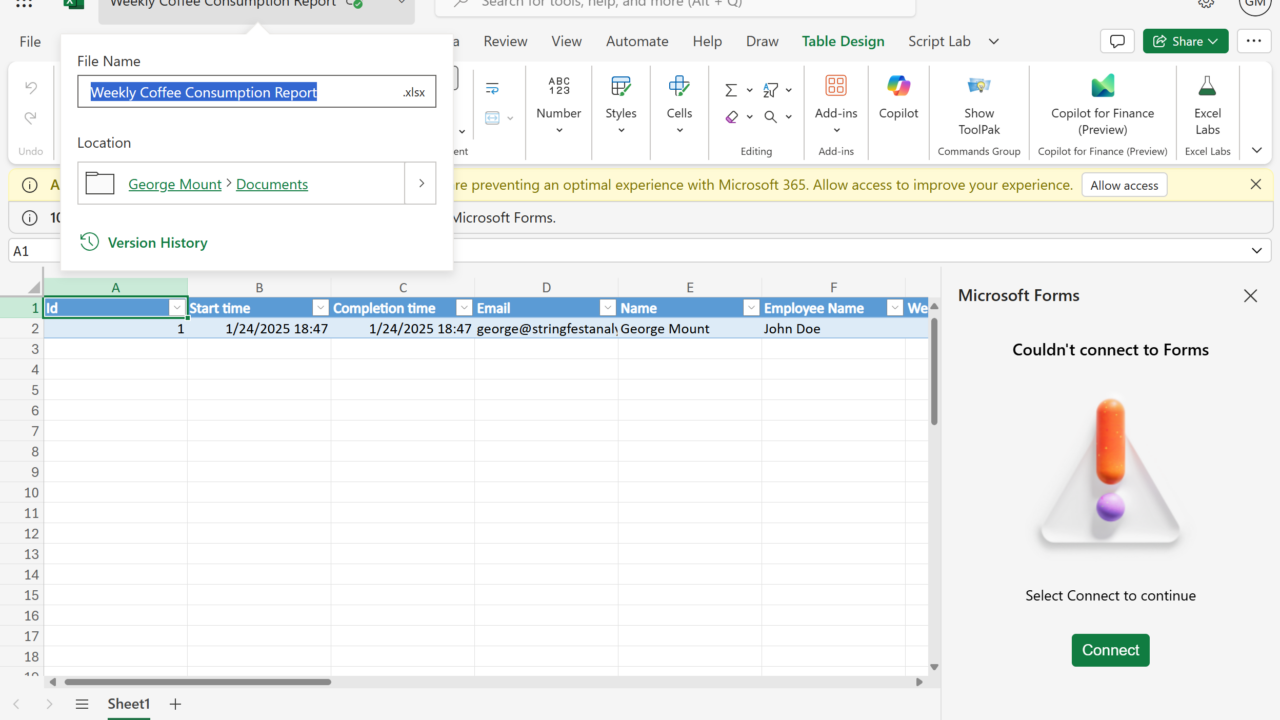Open the AutoSum sigma tool

pyautogui.click(x=731, y=90)
